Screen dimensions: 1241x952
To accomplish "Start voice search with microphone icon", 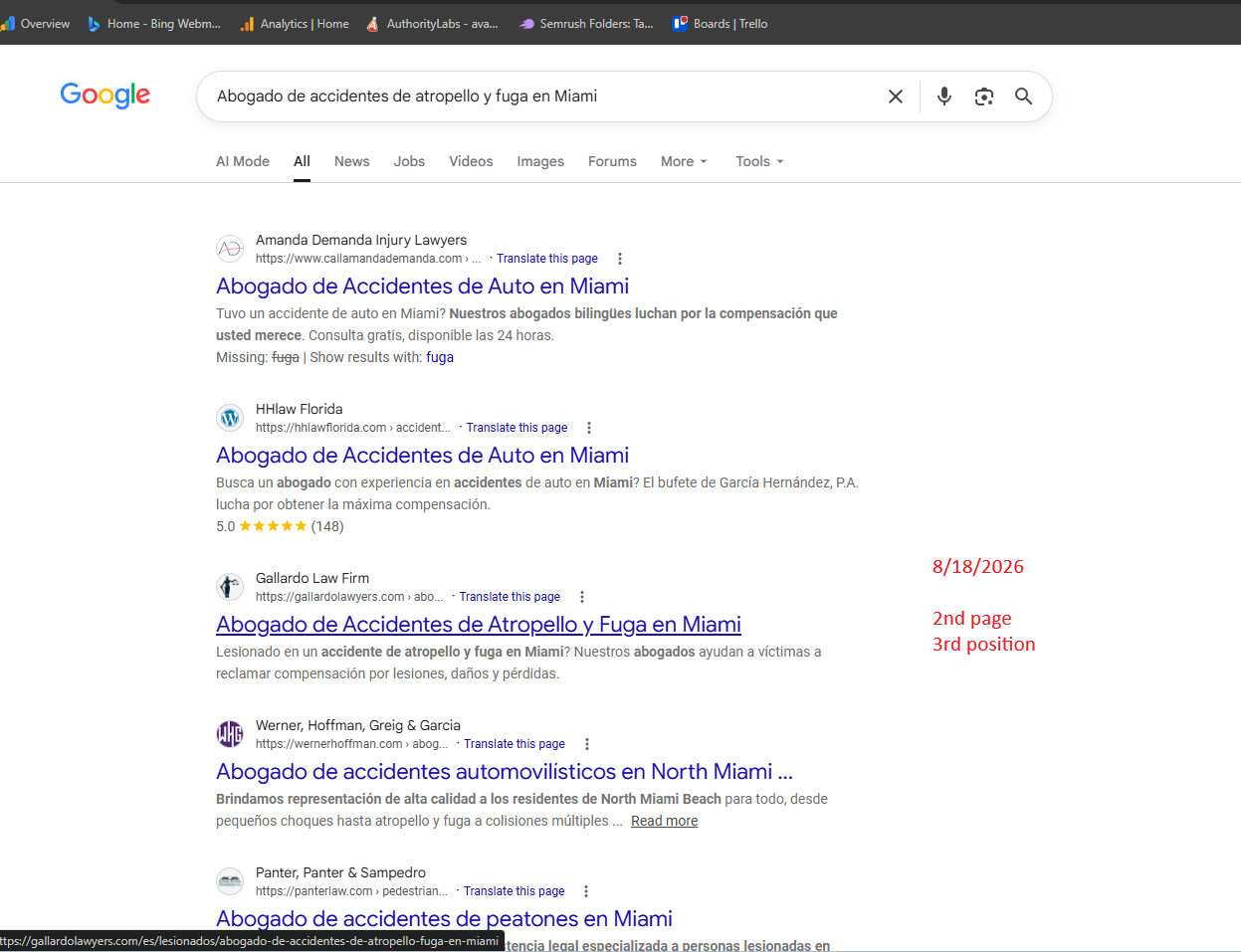I will point(944,96).
